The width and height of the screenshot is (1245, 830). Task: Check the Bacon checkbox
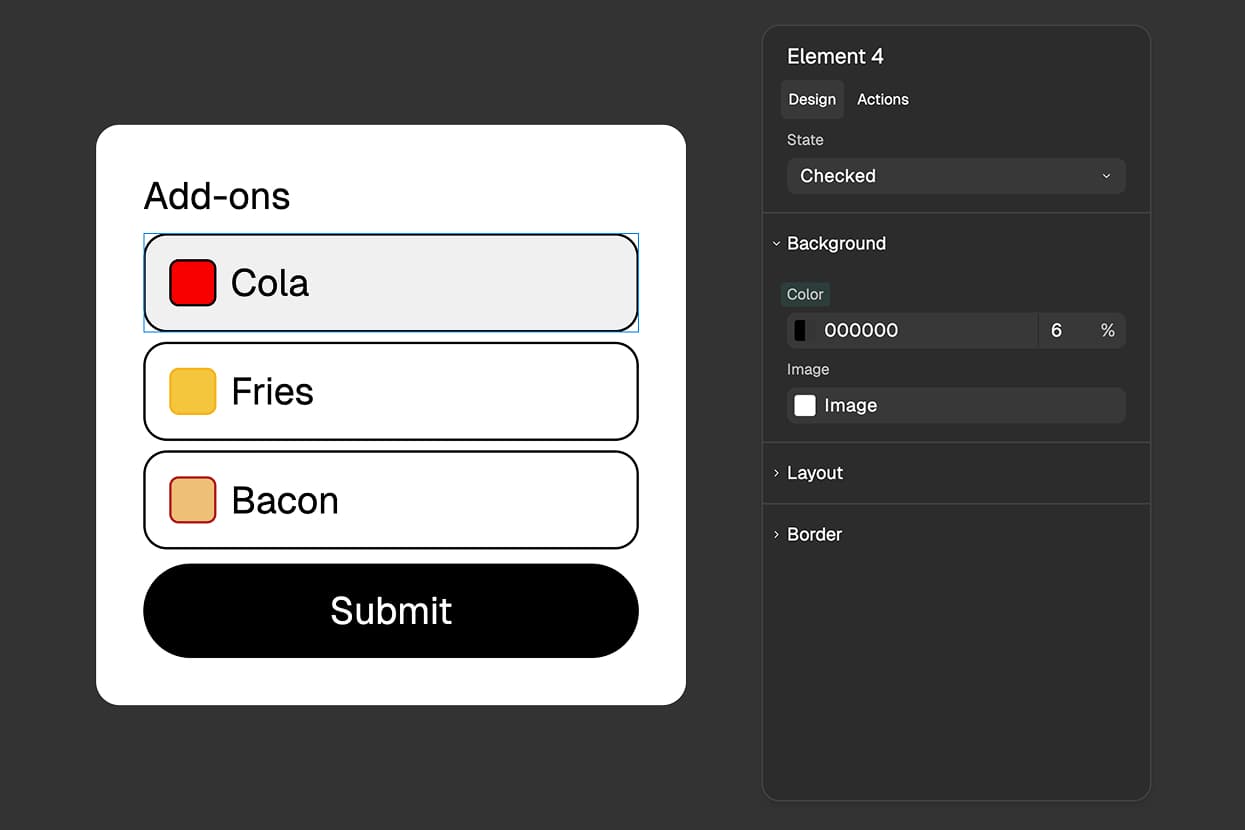191,500
